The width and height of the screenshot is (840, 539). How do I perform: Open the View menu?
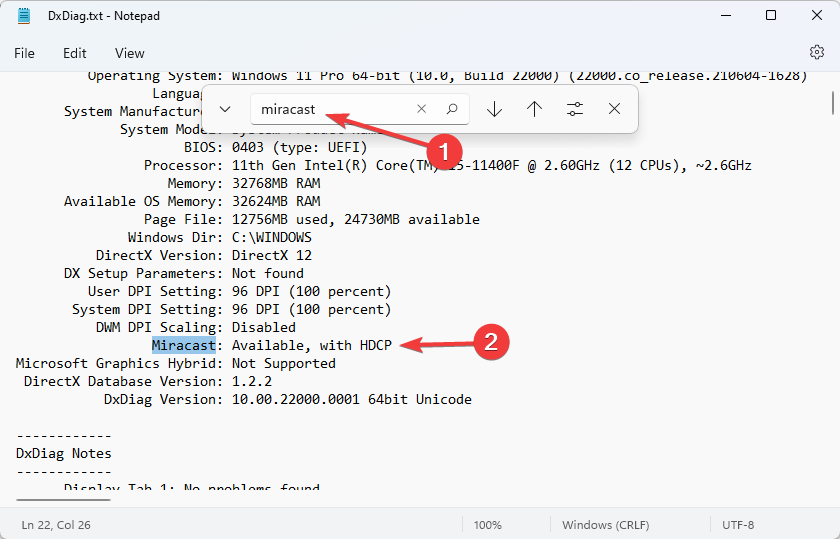[129, 53]
